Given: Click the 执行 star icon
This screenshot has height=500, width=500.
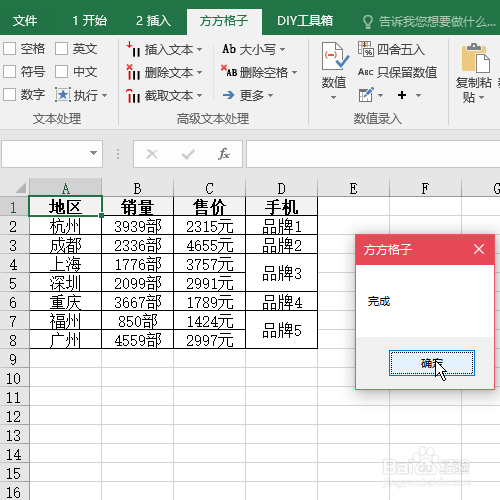Looking at the screenshot, I should click(x=63, y=95).
